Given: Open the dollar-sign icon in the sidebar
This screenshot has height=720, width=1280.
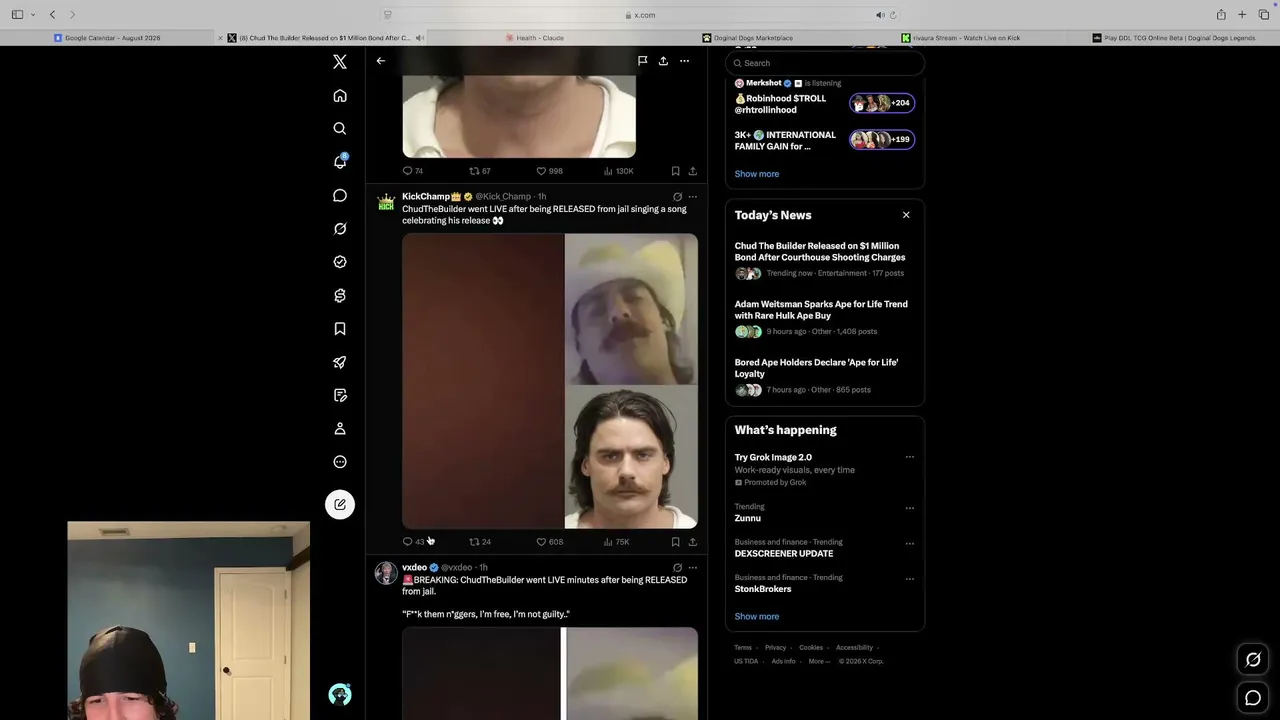Looking at the screenshot, I should pos(340,295).
